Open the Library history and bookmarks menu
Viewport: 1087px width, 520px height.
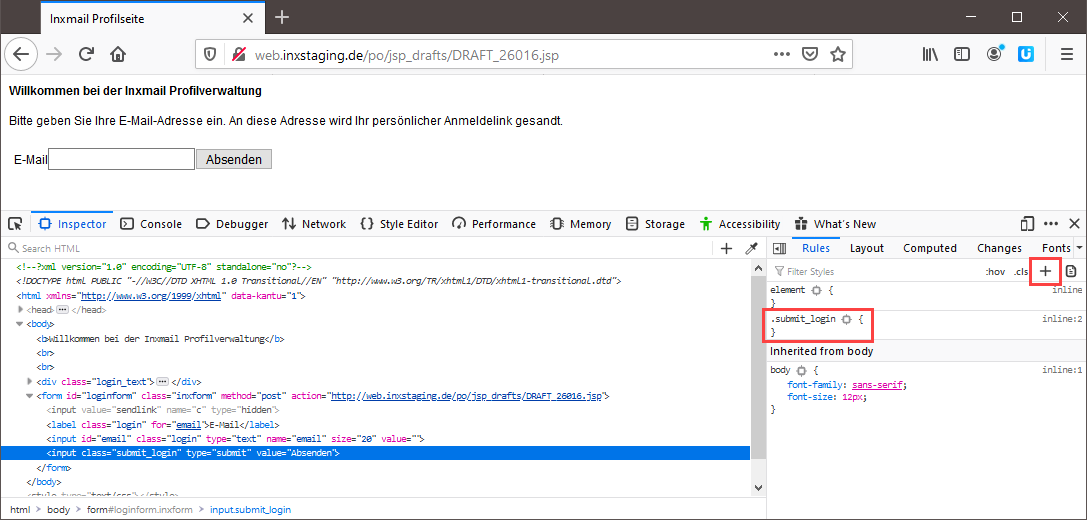pos(930,54)
